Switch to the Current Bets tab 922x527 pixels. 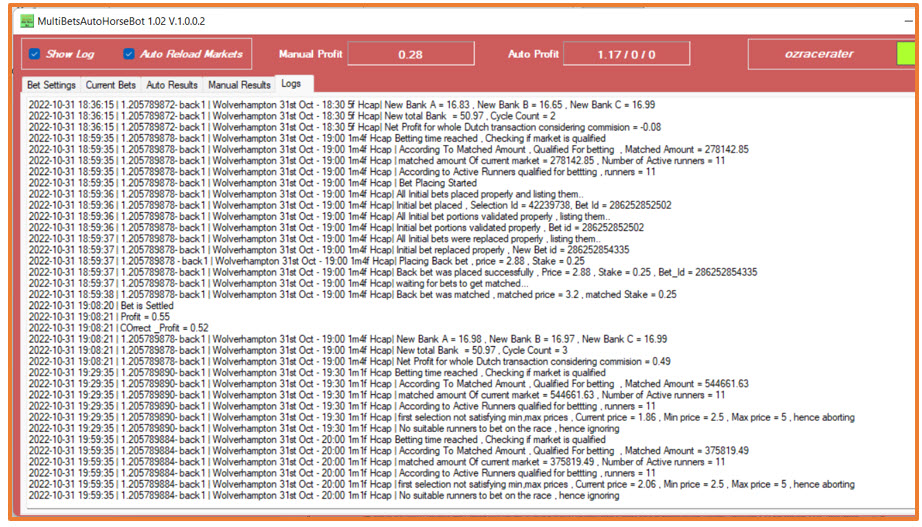point(111,85)
